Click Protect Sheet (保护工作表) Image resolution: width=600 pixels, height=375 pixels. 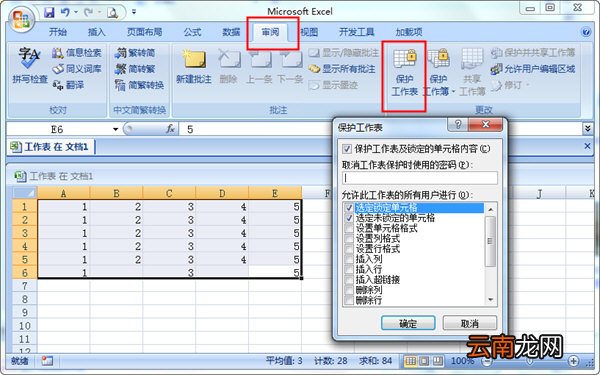coord(404,72)
